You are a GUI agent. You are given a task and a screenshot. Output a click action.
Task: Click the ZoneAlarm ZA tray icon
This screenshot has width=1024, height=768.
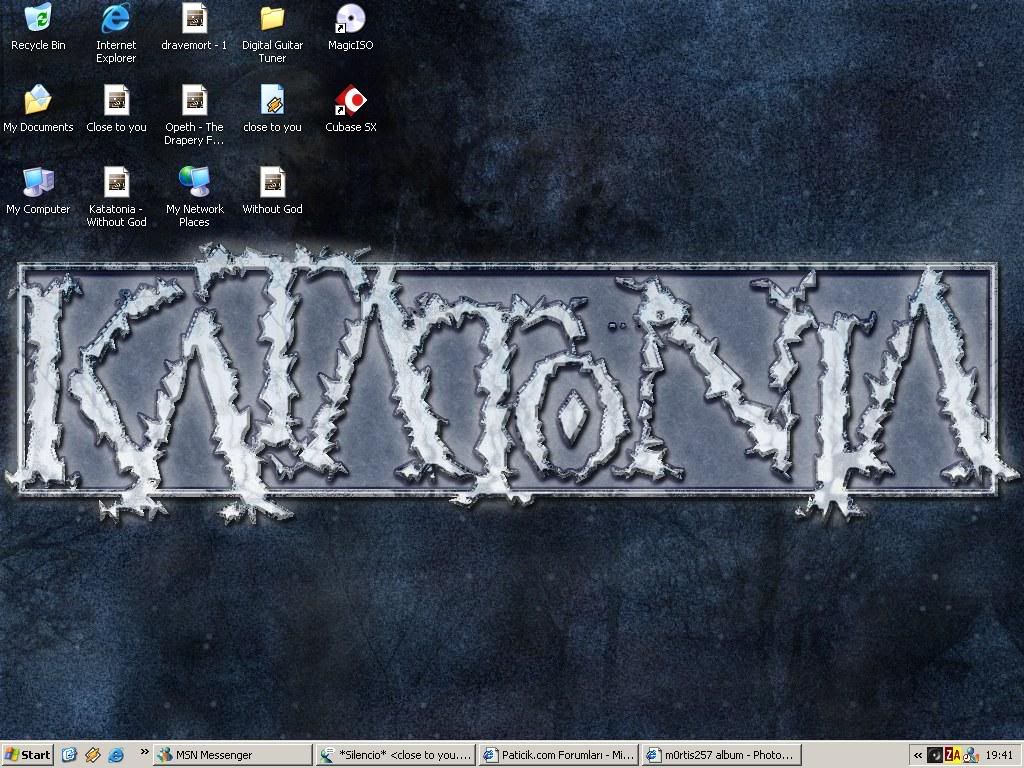click(952, 755)
